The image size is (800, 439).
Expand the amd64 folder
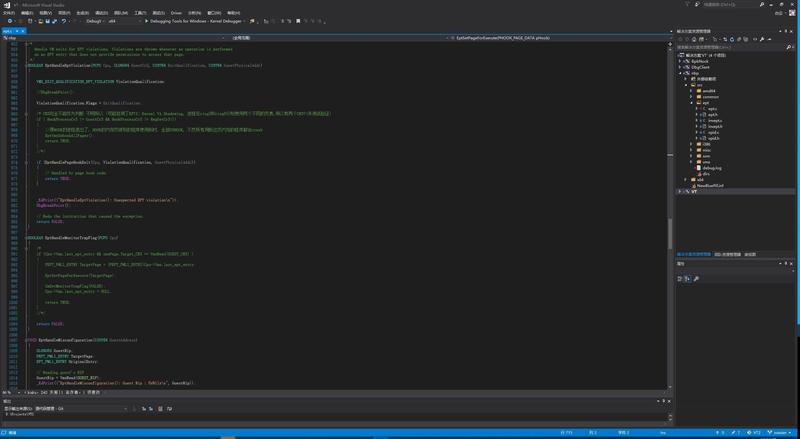click(x=691, y=91)
